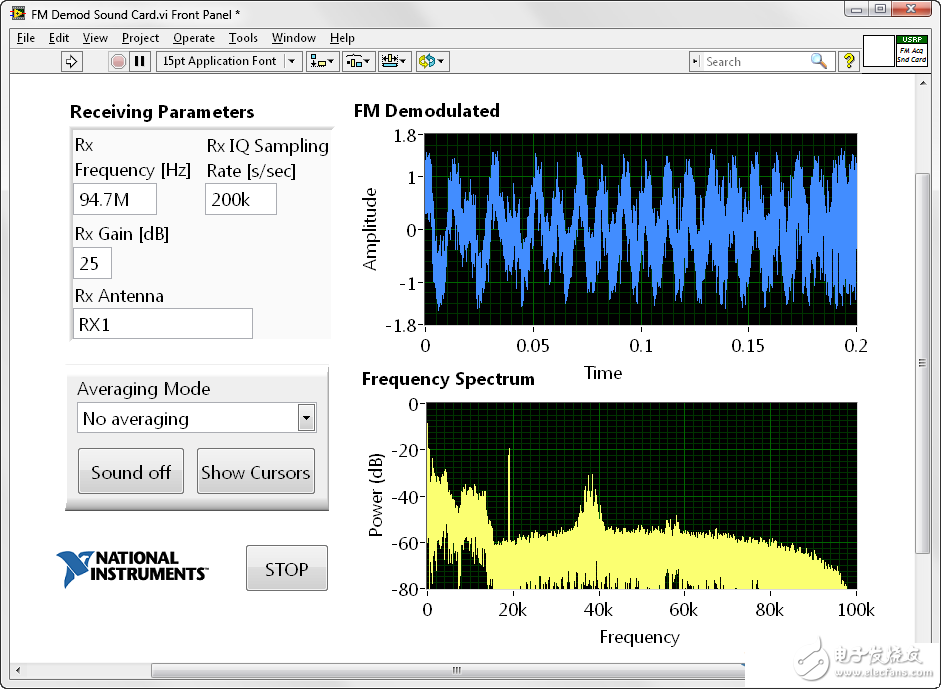Open the Tools menu

tap(243, 38)
